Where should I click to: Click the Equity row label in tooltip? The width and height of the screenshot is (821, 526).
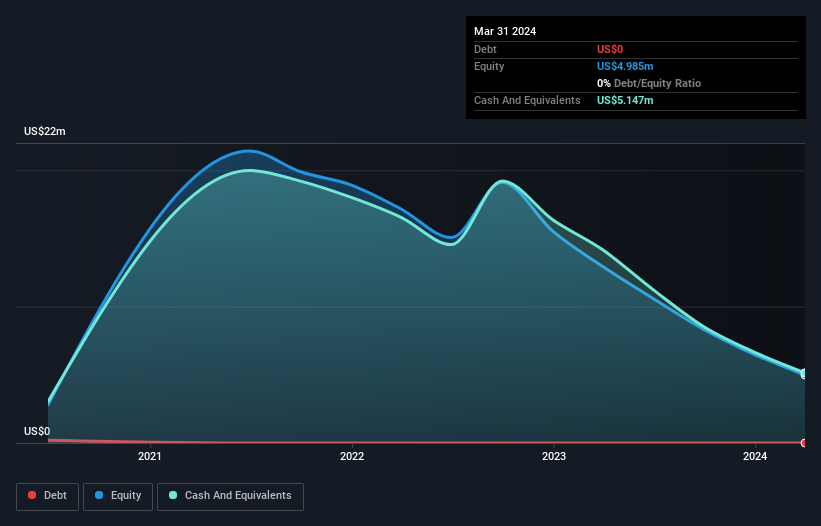(x=489, y=66)
